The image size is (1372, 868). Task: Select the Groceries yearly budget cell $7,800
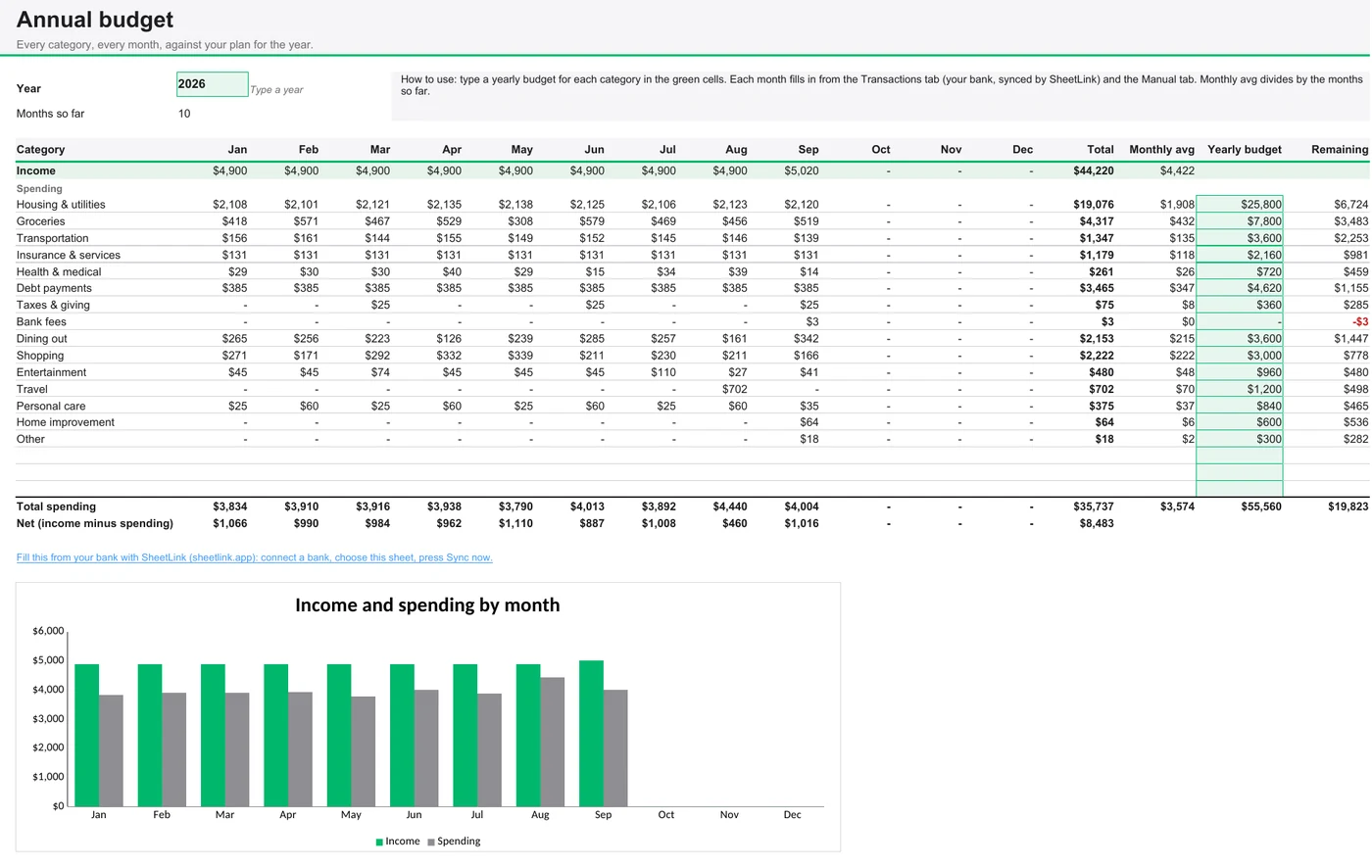tap(1240, 221)
